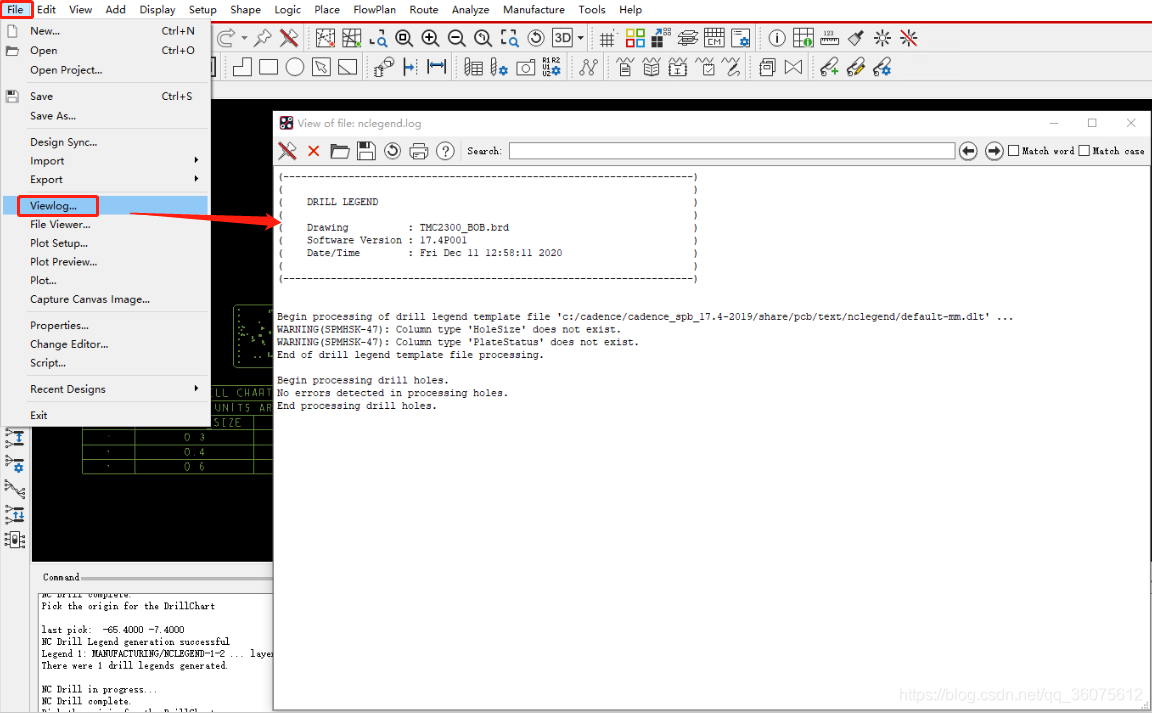The height and width of the screenshot is (713, 1152).
Task: Open the 3D view dropdown arrow
Action: click(580, 38)
